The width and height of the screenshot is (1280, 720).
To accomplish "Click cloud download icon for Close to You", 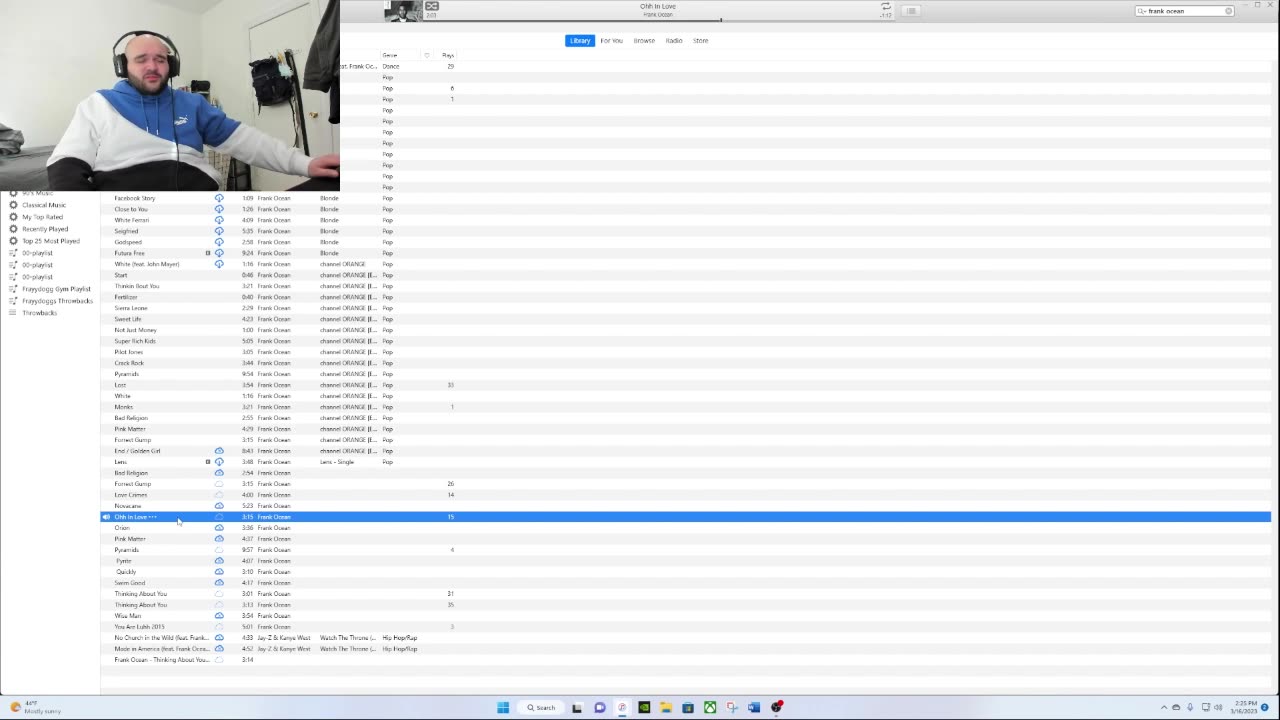I will click(219, 209).
